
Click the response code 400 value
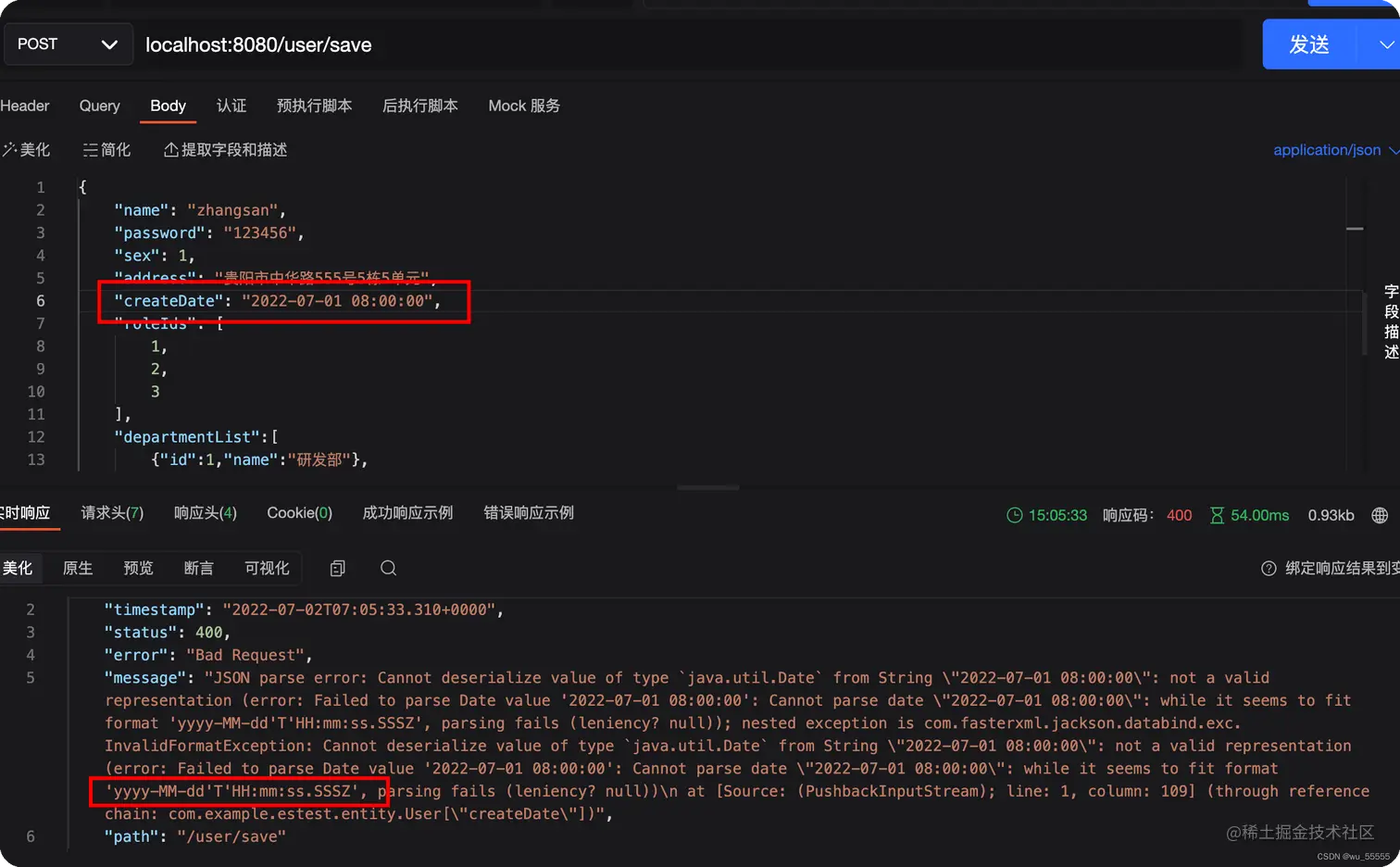point(1179,515)
